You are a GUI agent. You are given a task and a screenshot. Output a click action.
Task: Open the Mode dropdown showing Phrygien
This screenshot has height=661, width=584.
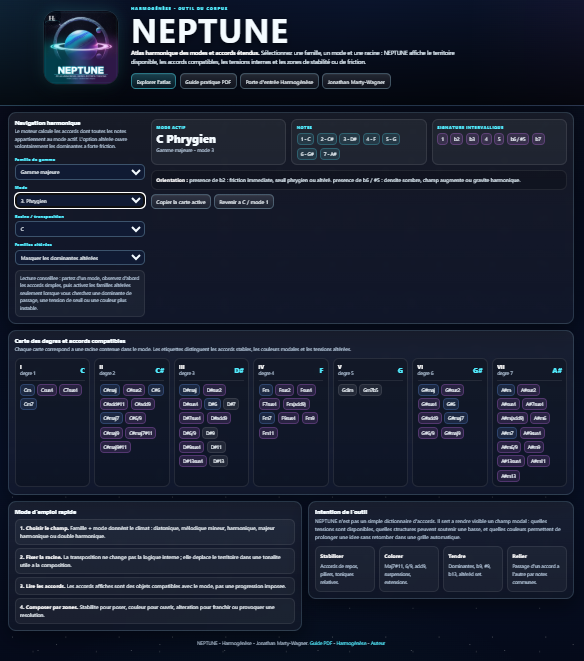[x=80, y=201]
